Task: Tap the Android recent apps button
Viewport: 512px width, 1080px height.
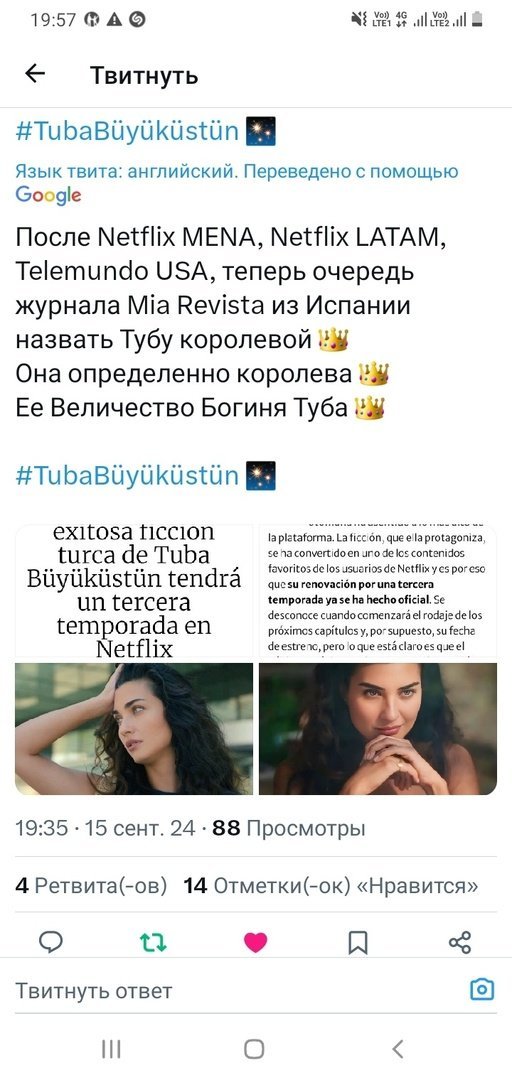Action: click(111, 1049)
